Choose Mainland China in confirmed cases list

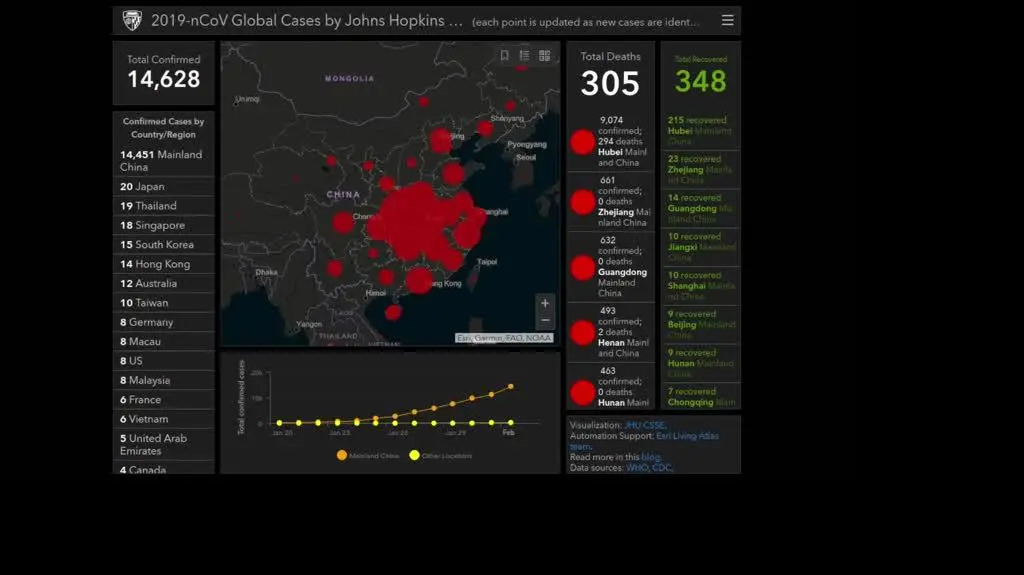coord(161,160)
